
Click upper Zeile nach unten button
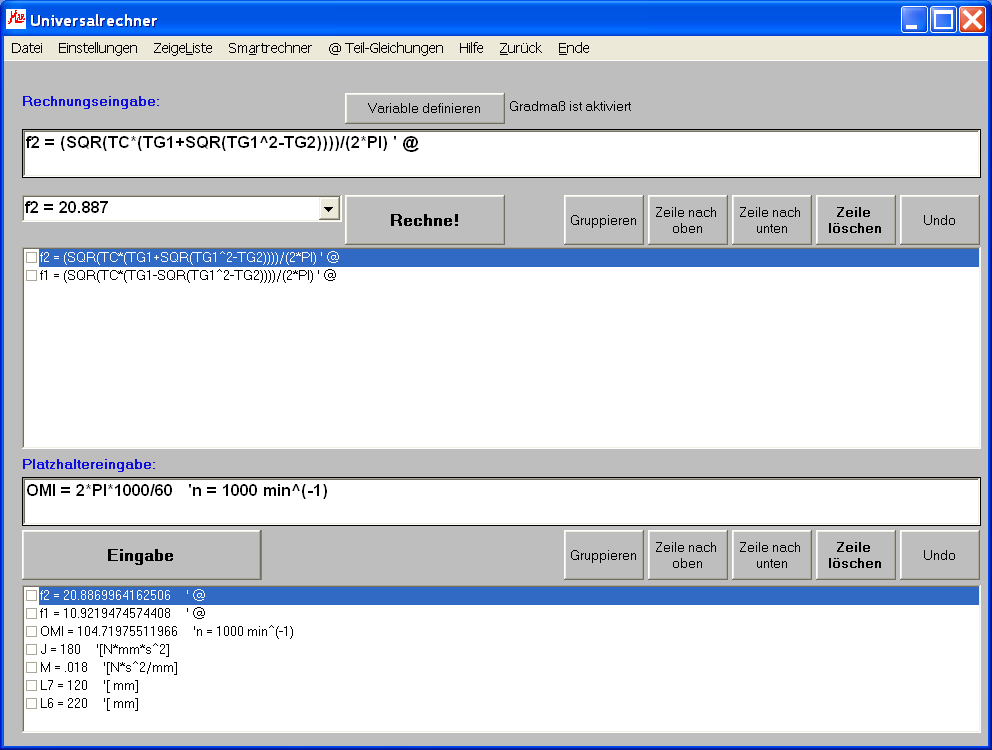pyautogui.click(x=771, y=220)
